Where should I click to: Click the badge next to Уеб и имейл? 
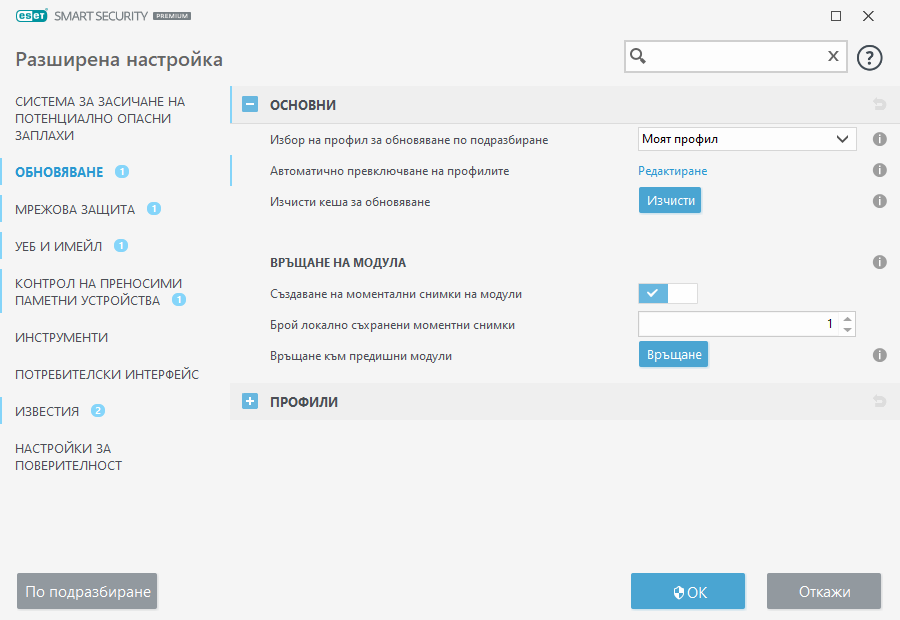(121, 245)
